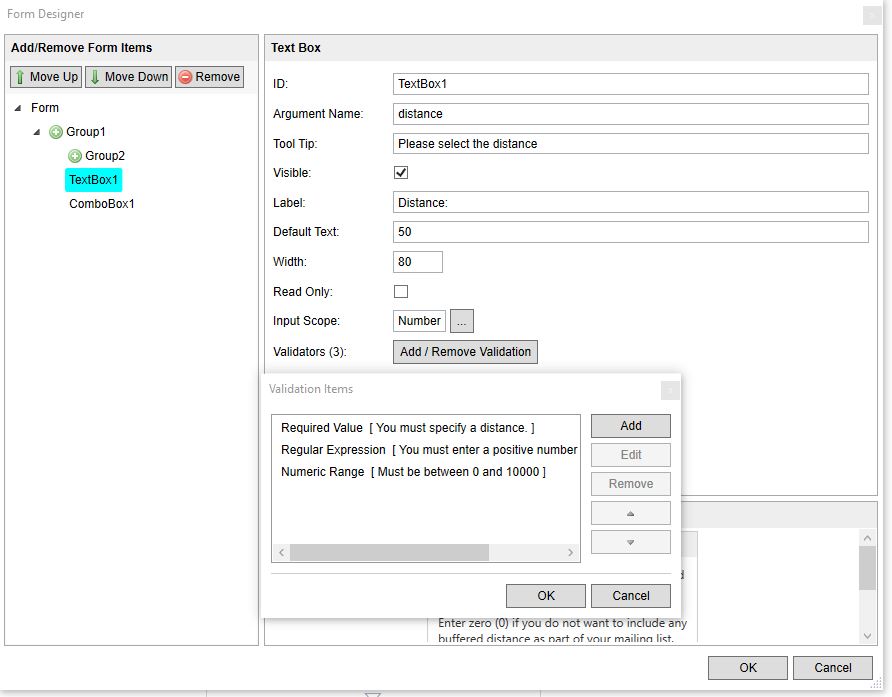Screen dimensions: 892x697
Task: Confirm Validation Items dialog with OK
Action: (x=546, y=596)
